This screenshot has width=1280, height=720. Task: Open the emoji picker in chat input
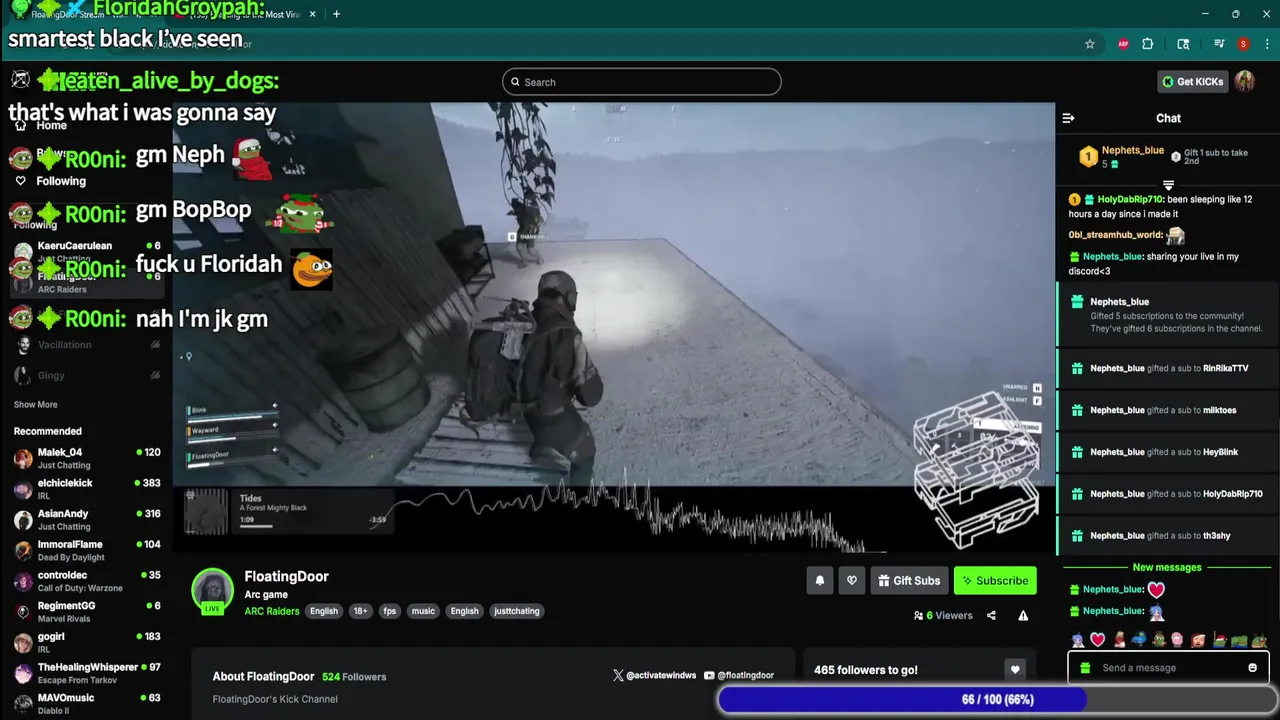click(1252, 668)
